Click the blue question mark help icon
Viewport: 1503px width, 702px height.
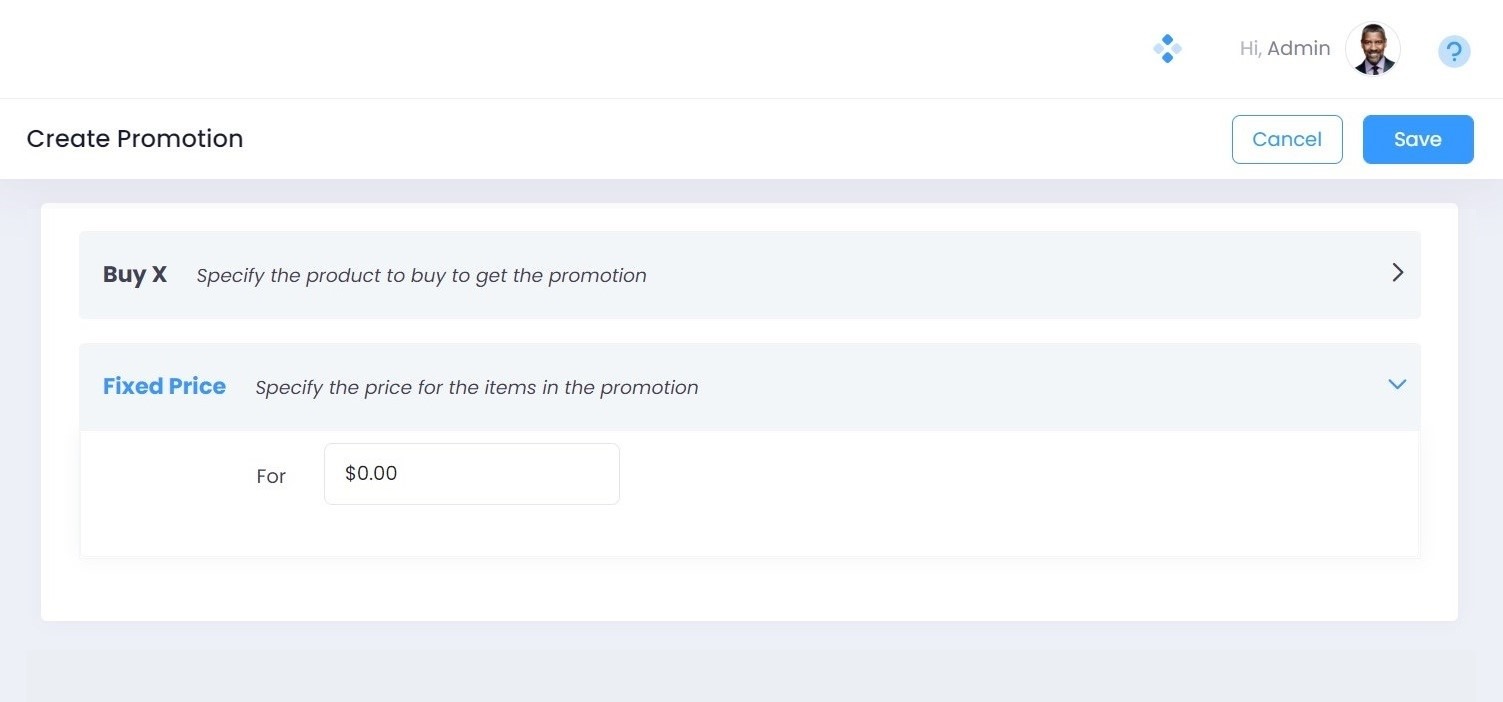(1454, 51)
